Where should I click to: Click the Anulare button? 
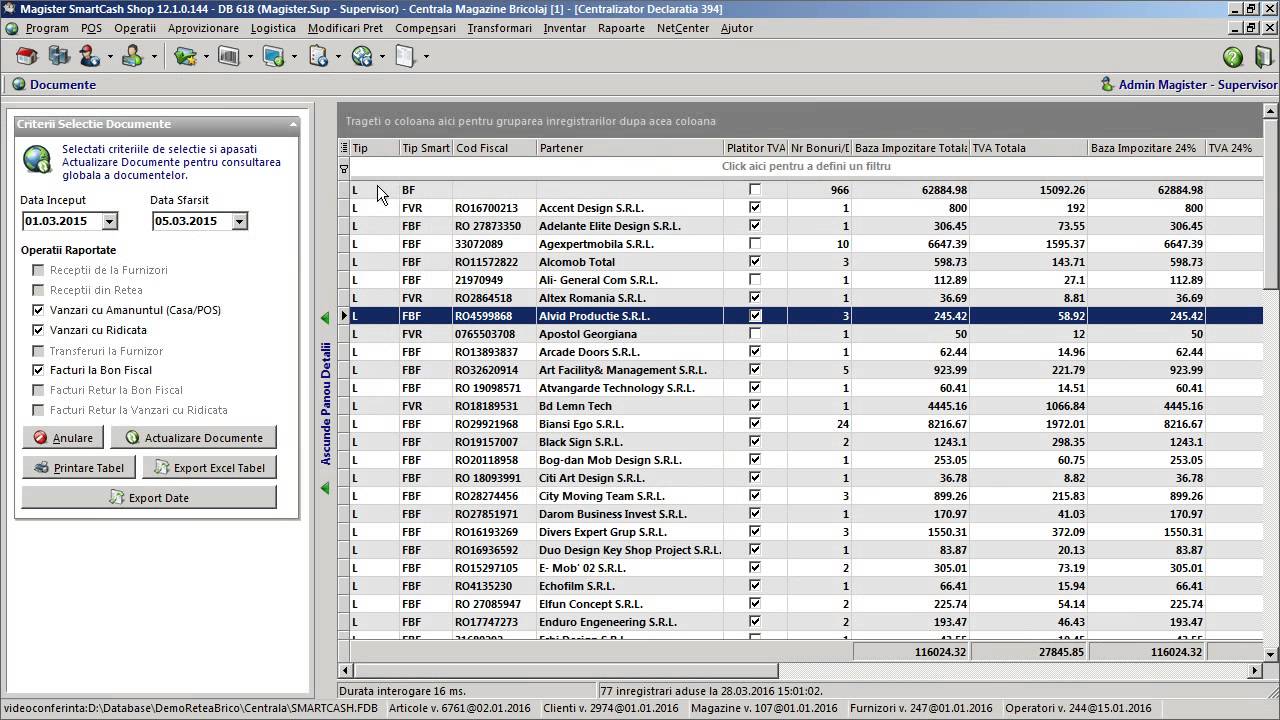(64, 438)
